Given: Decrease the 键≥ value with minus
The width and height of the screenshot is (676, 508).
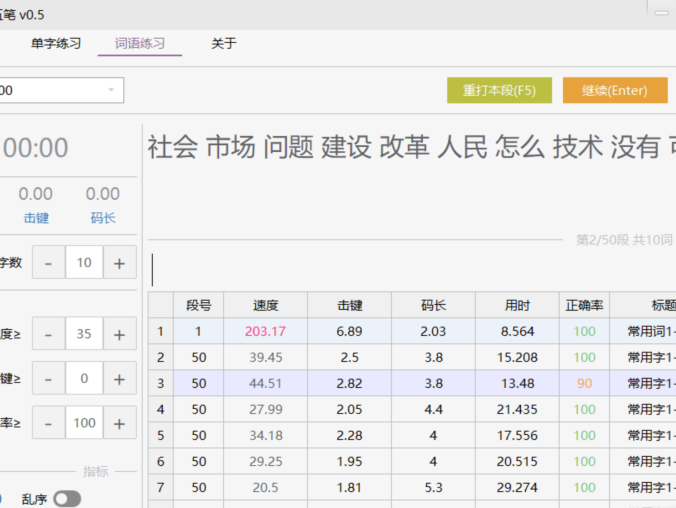Looking at the screenshot, I should (x=49, y=378).
